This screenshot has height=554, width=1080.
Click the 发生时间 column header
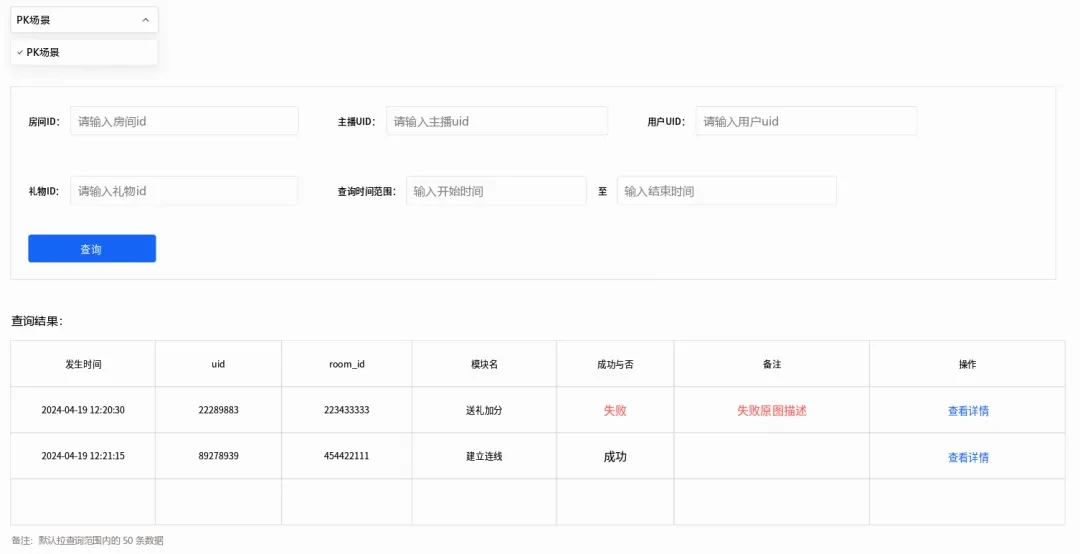tap(83, 364)
